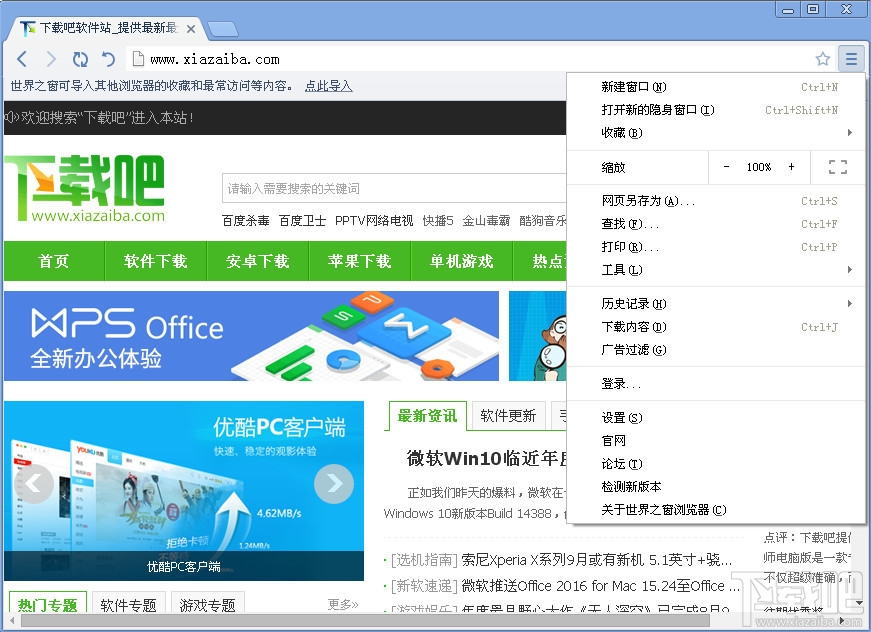Select 新建窗口(N) menu item
871x632 pixels.
715,87
